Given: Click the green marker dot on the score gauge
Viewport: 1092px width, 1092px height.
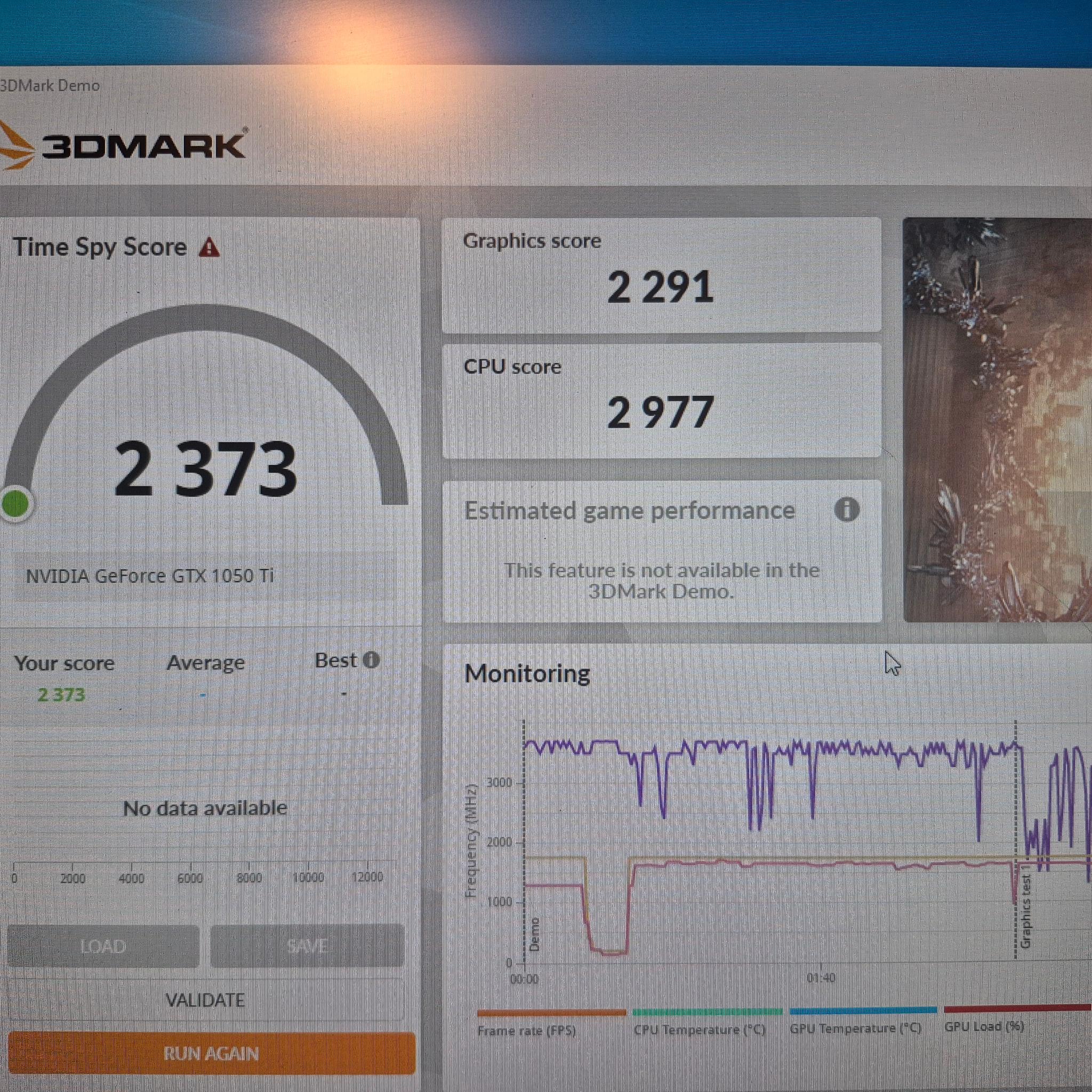Looking at the screenshot, I should [15, 503].
